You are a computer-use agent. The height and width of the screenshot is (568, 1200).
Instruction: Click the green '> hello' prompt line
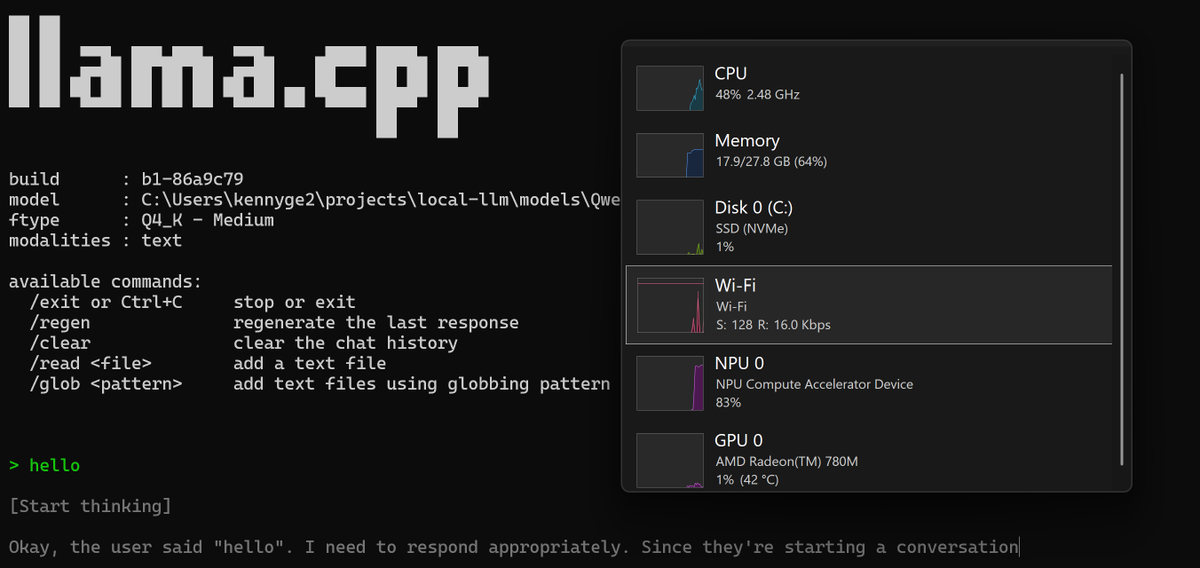[x=44, y=466]
